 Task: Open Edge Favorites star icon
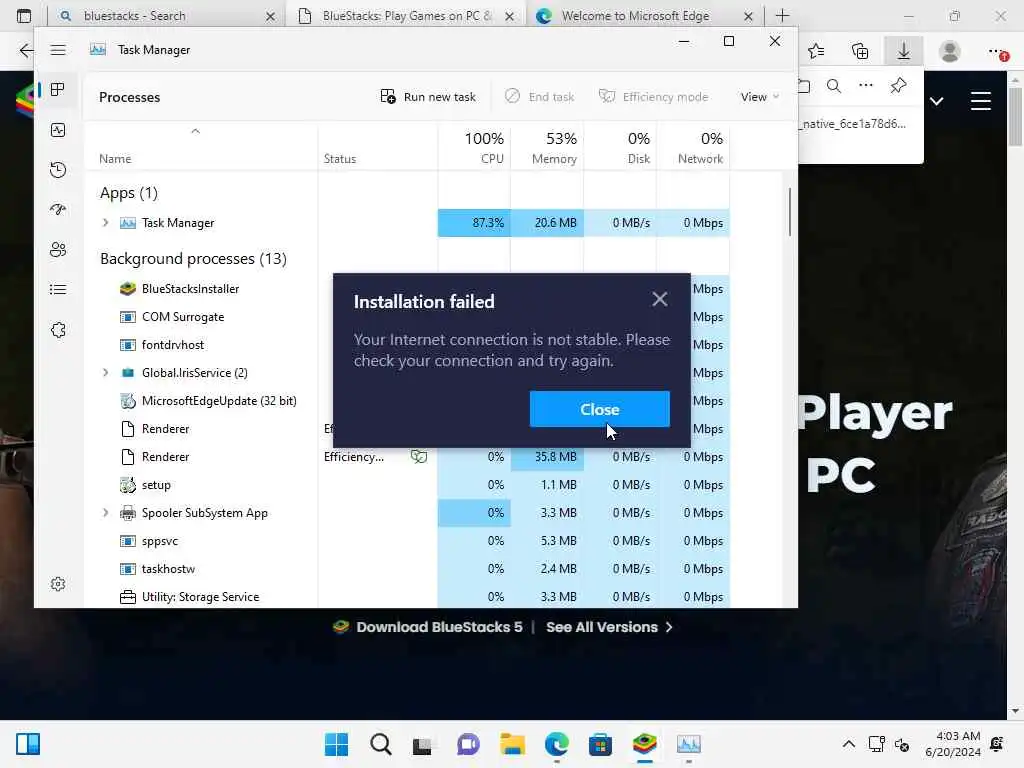pos(816,51)
